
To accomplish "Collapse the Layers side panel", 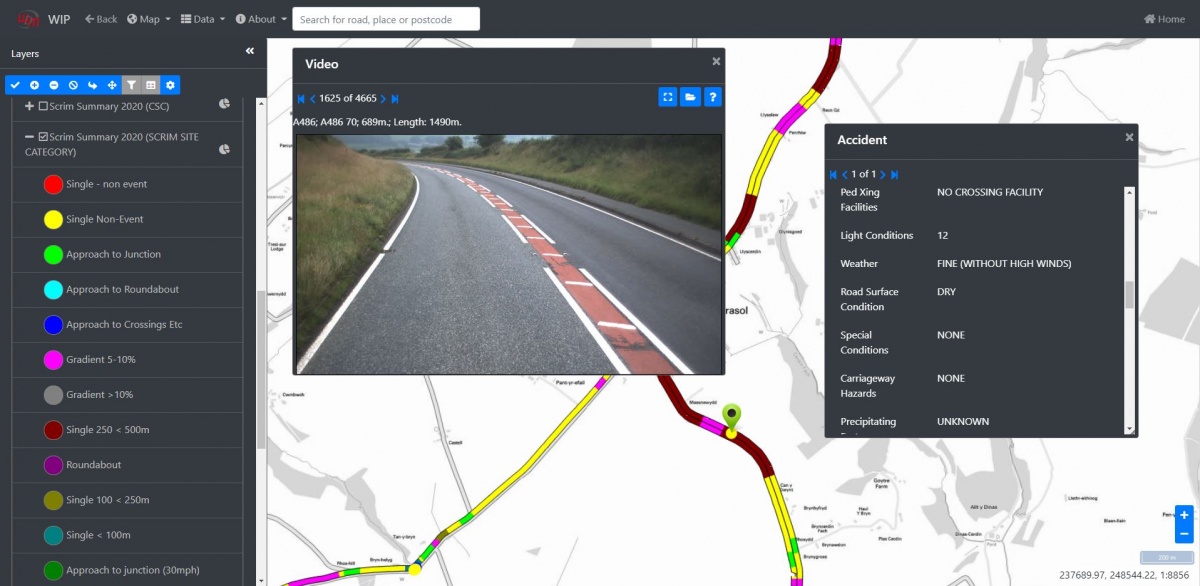I will pos(250,52).
